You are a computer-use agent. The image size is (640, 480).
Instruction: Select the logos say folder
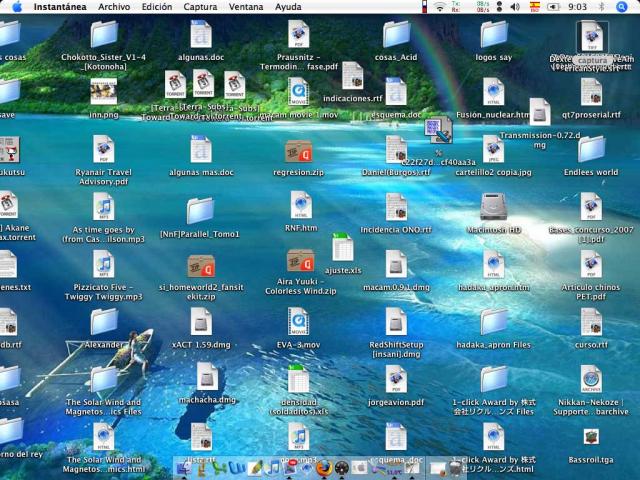494,34
